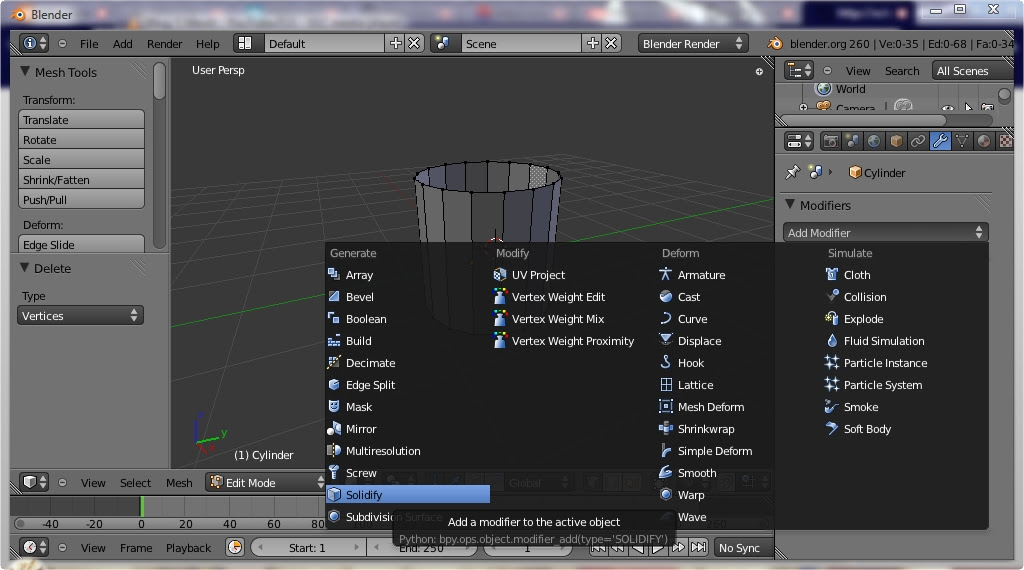The height and width of the screenshot is (570, 1024).
Task: Toggle the pin icon beside Cylinder
Action: tap(792, 172)
